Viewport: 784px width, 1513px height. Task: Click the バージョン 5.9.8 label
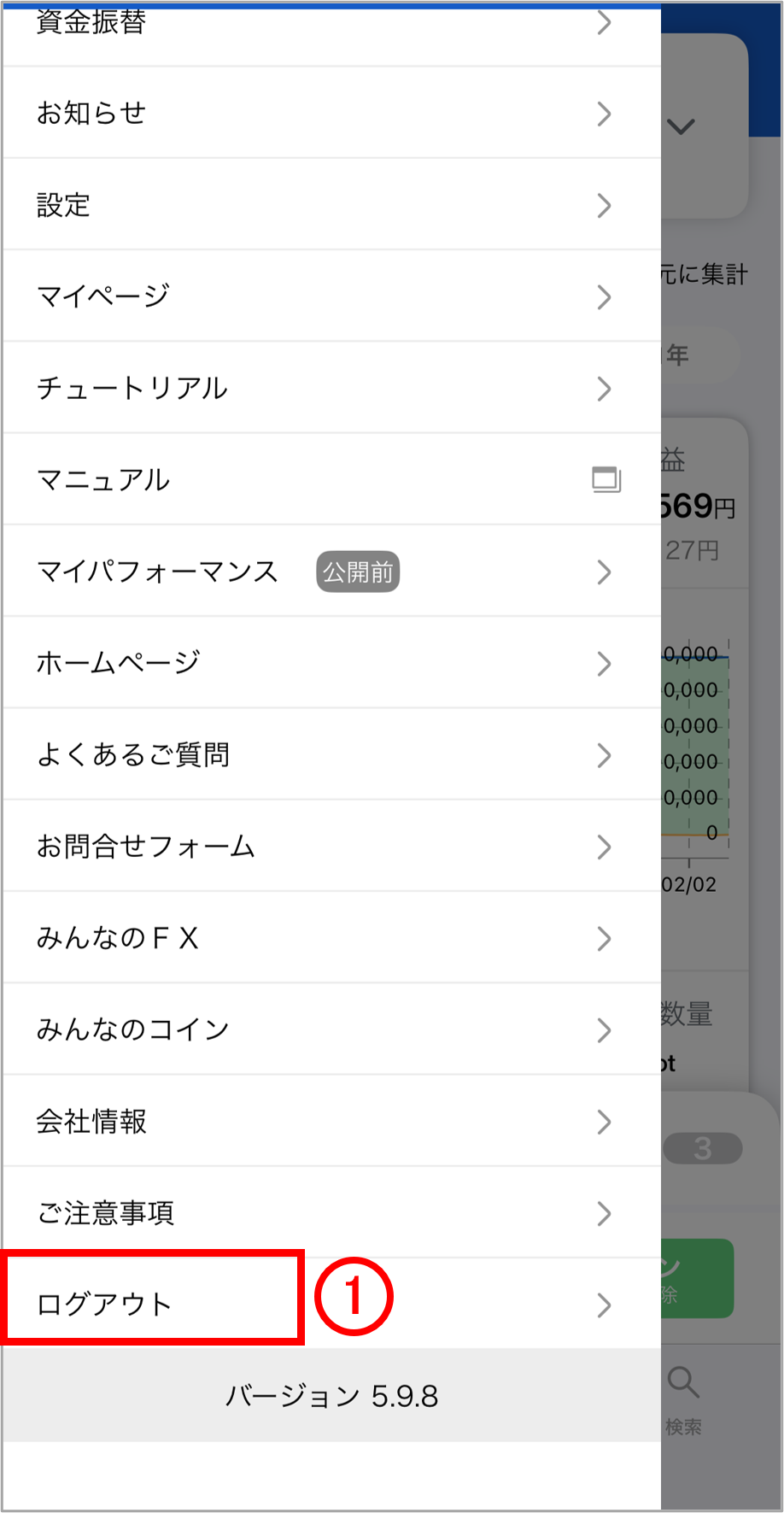point(331,1396)
